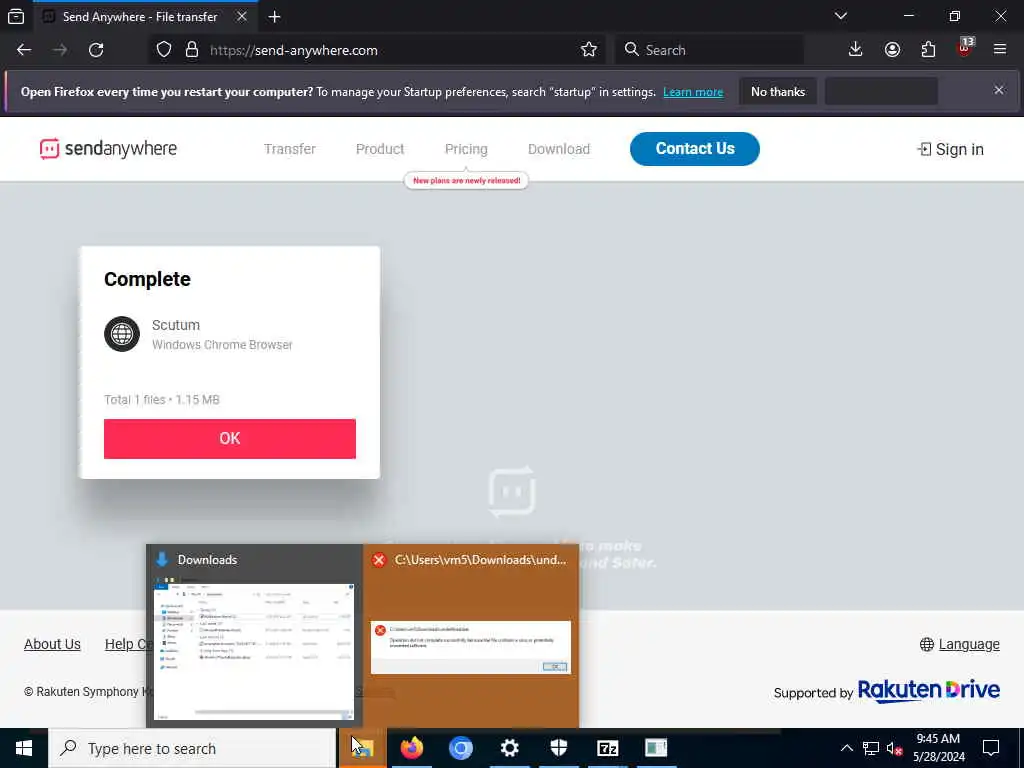Image resolution: width=1024 pixels, height=768 pixels.
Task: Click the network tray icon
Action: tap(871, 748)
